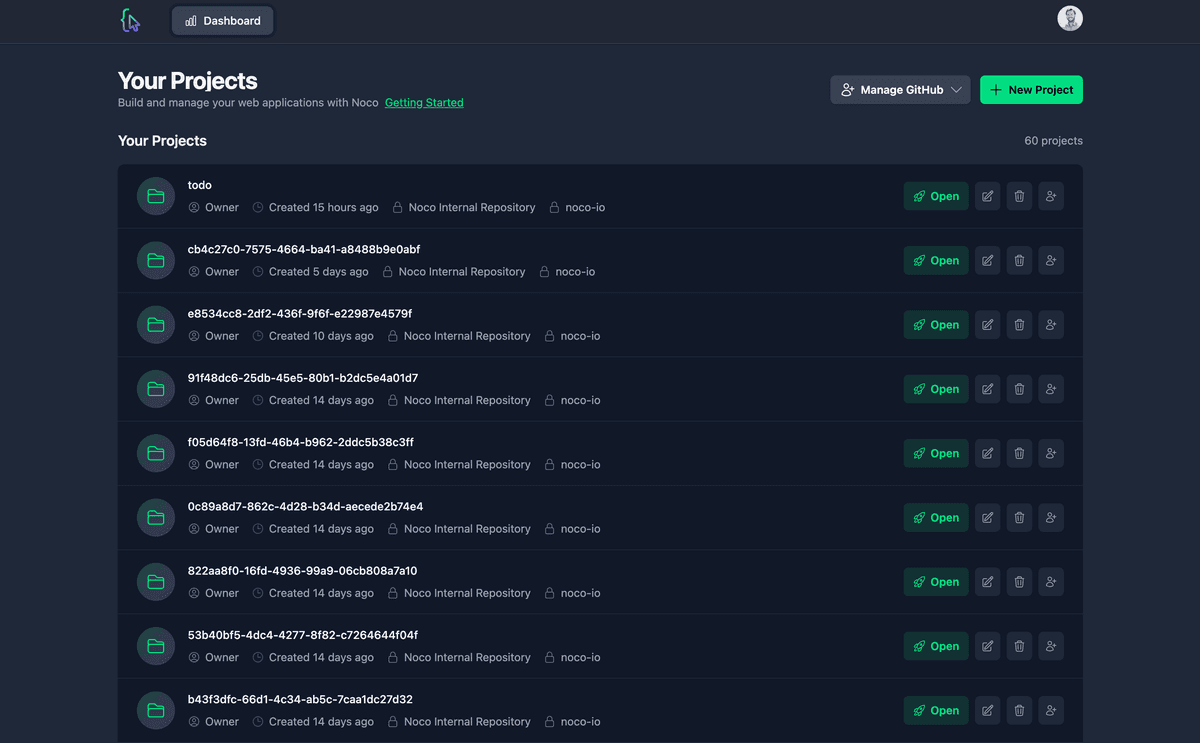This screenshot has height=743, width=1200.
Task: Open the Dashboard tab
Action: (222, 21)
